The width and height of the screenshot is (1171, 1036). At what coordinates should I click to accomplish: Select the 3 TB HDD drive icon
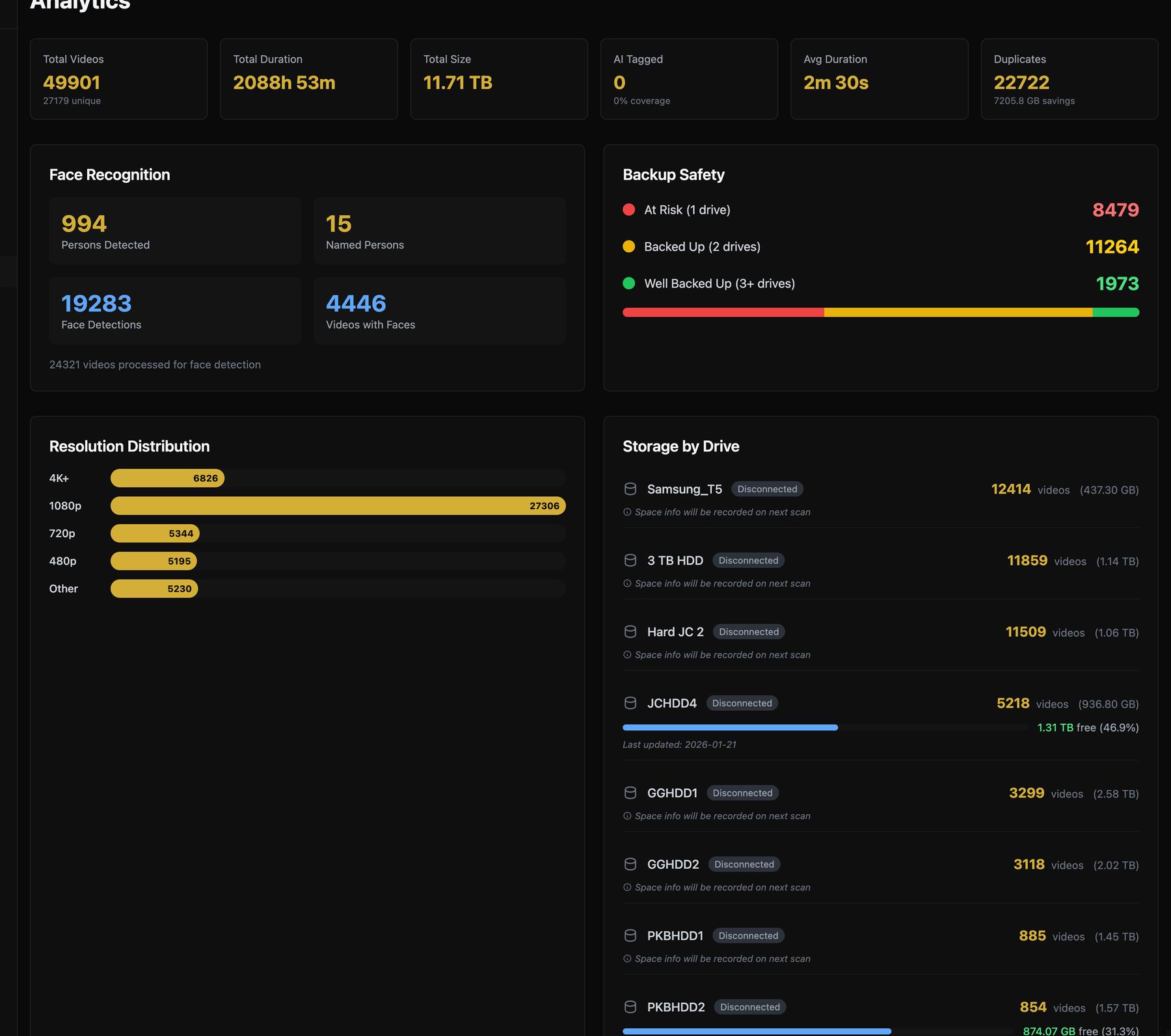tap(630, 560)
